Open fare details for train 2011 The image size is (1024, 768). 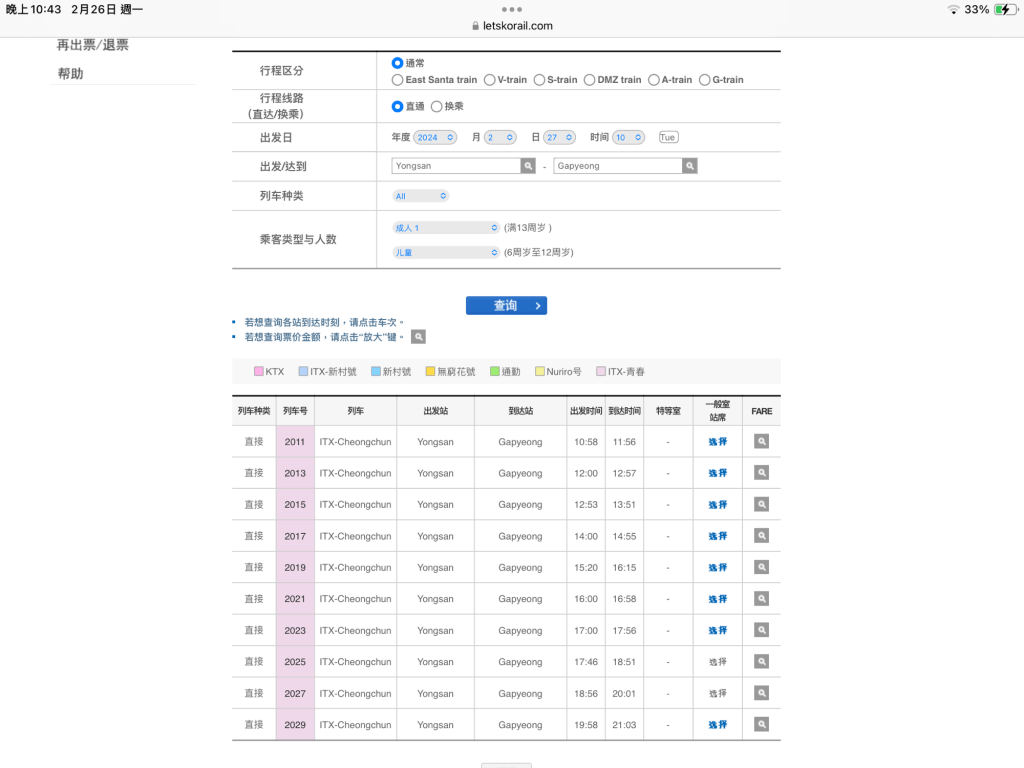coord(761,441)
